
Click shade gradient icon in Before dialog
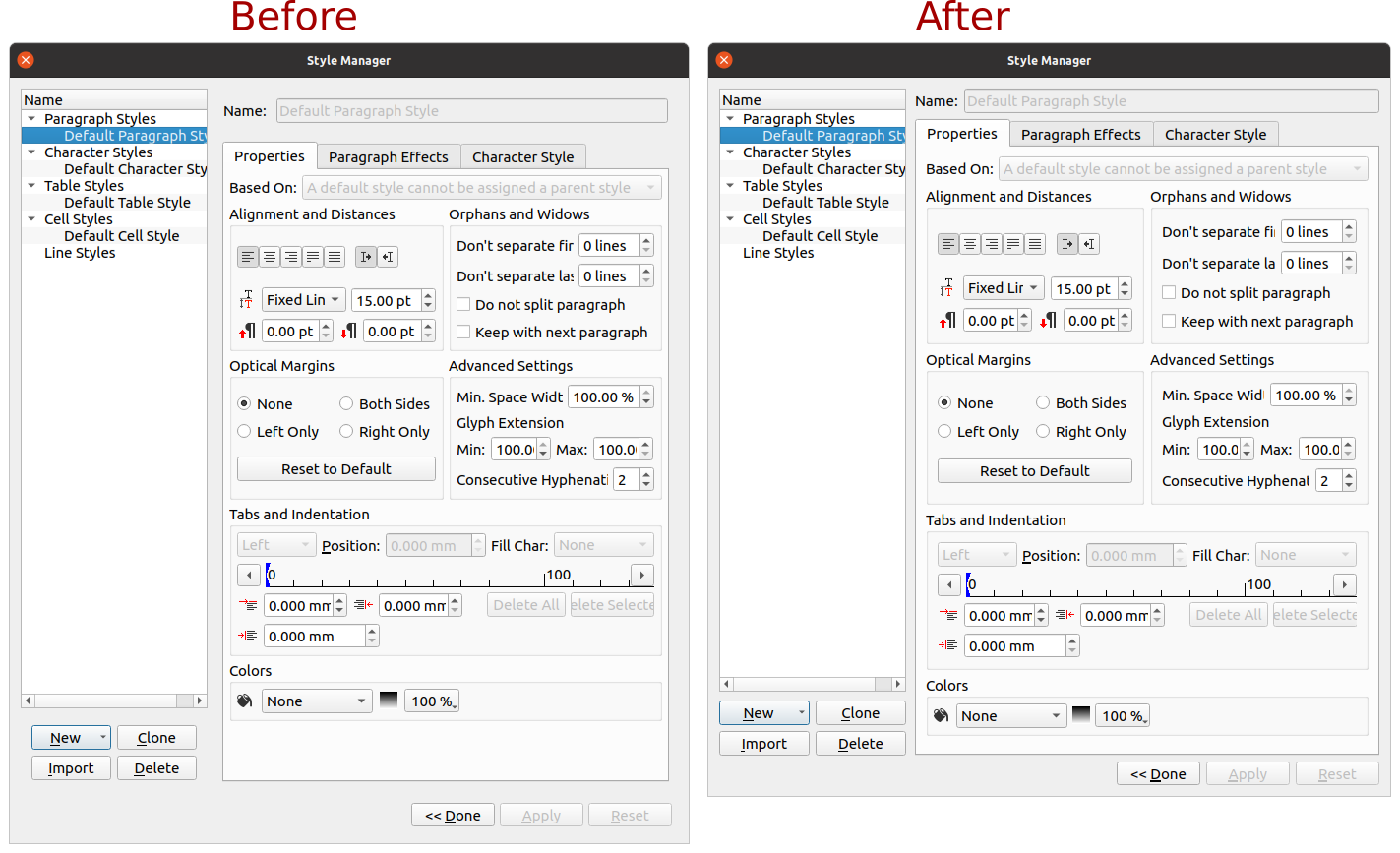[389, 701]
